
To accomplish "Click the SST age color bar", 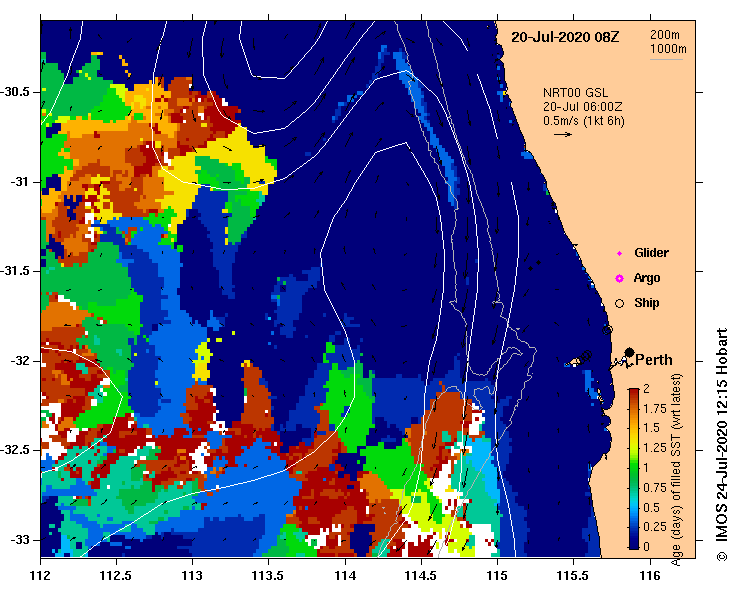I will click(x=634, y=469).
